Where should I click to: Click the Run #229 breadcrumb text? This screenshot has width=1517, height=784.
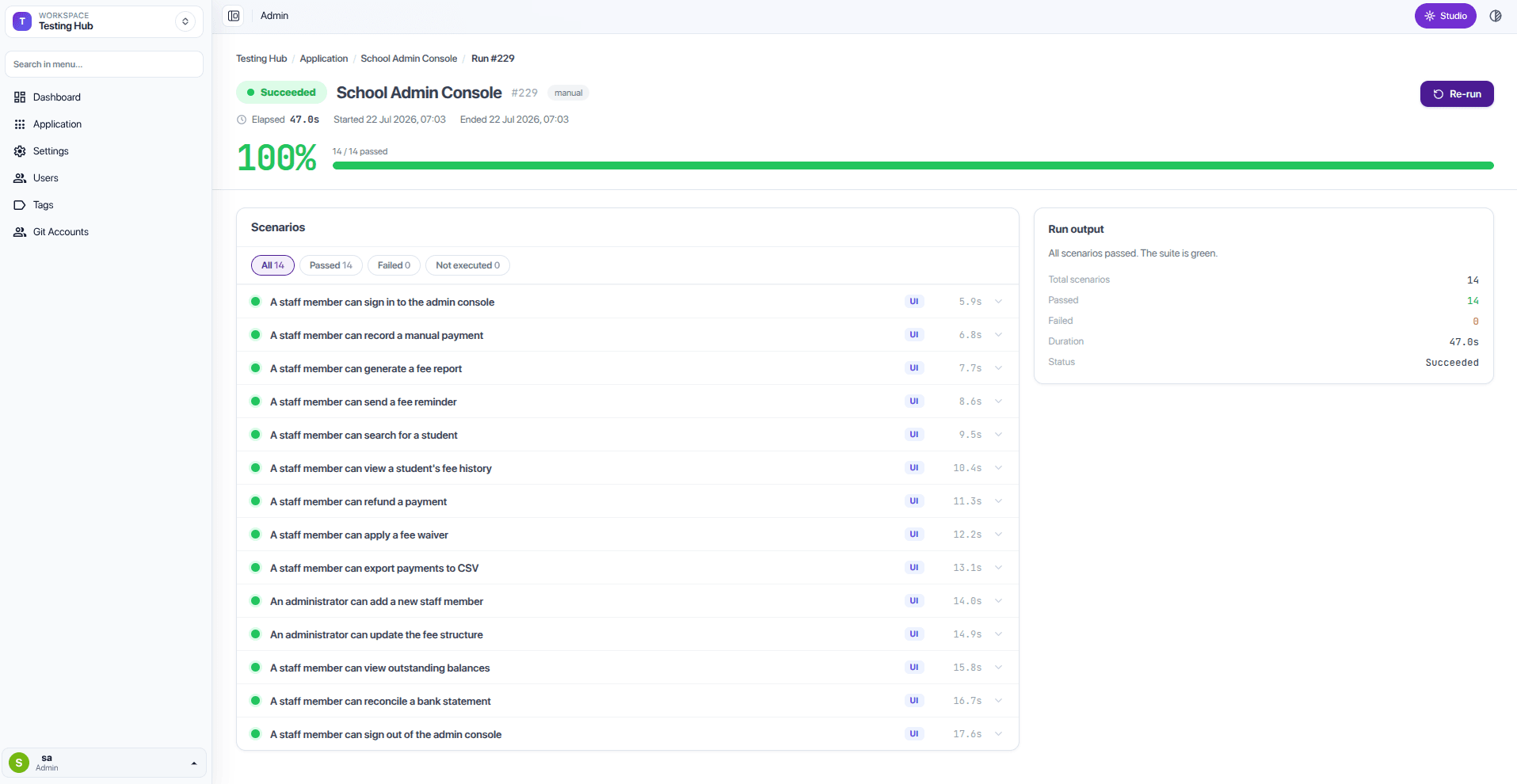[493, 59]
